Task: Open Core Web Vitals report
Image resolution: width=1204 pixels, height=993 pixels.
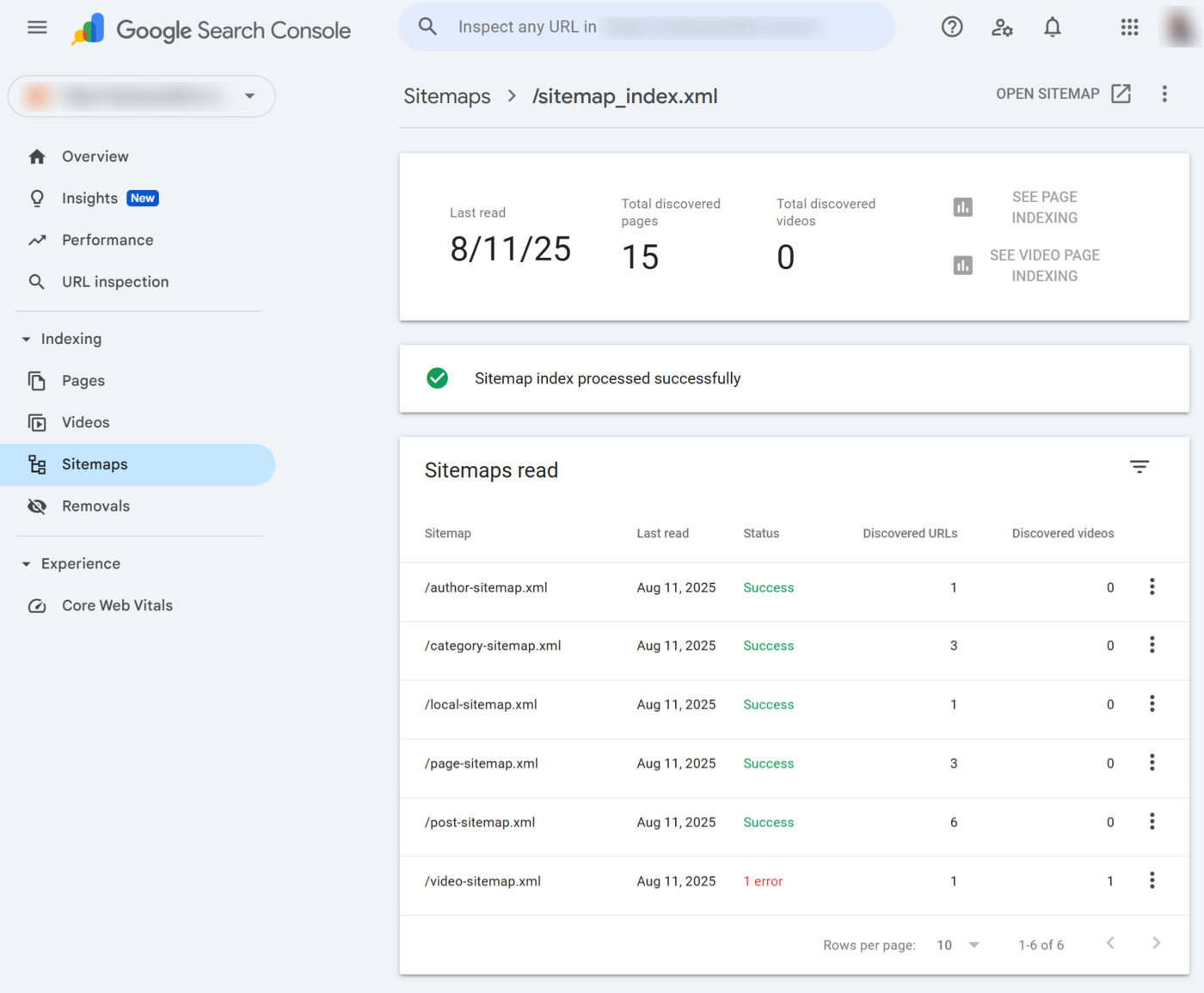Action: [x=117, y=605]
